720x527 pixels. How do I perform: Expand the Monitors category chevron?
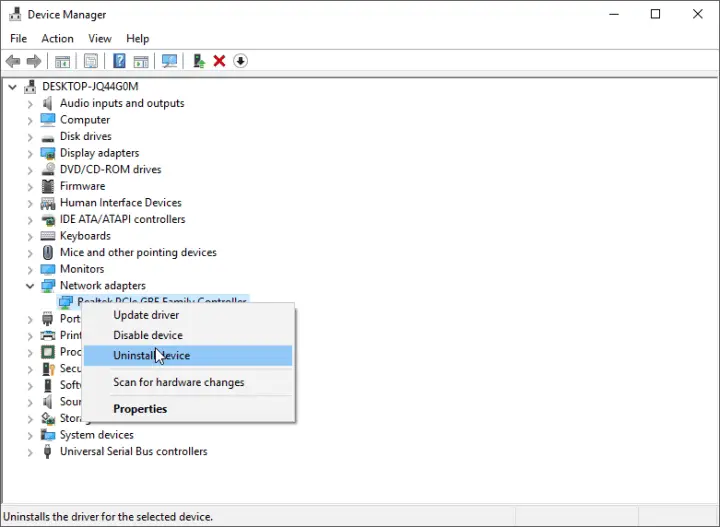click(x=30, y=270)
